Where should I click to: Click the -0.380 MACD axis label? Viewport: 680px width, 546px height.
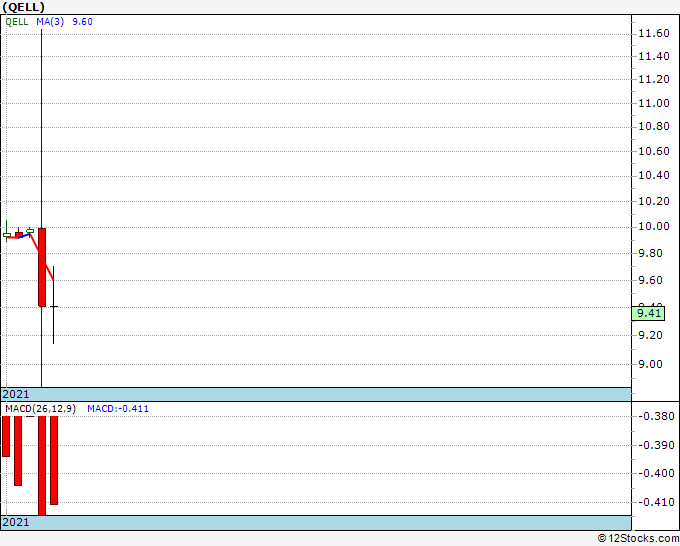coord(656,416)
